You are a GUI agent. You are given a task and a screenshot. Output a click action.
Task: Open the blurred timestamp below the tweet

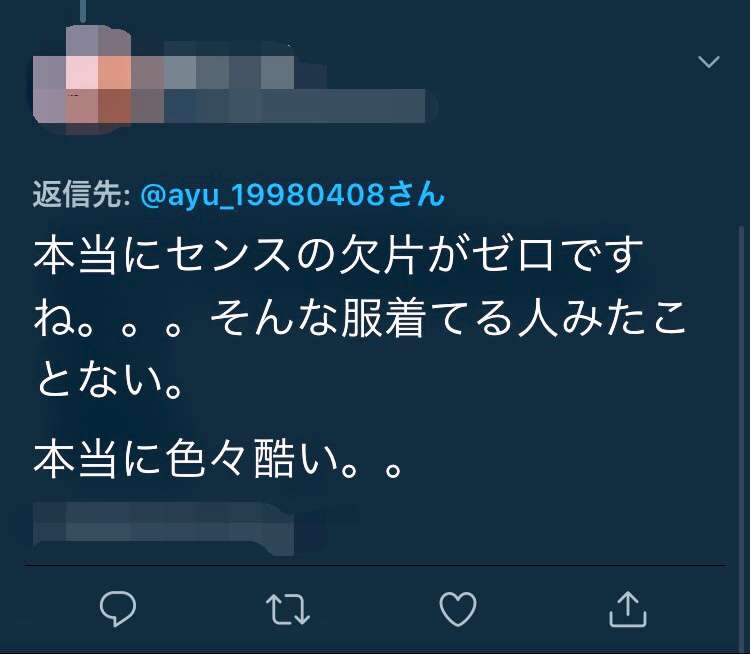[x=163, y=527]
